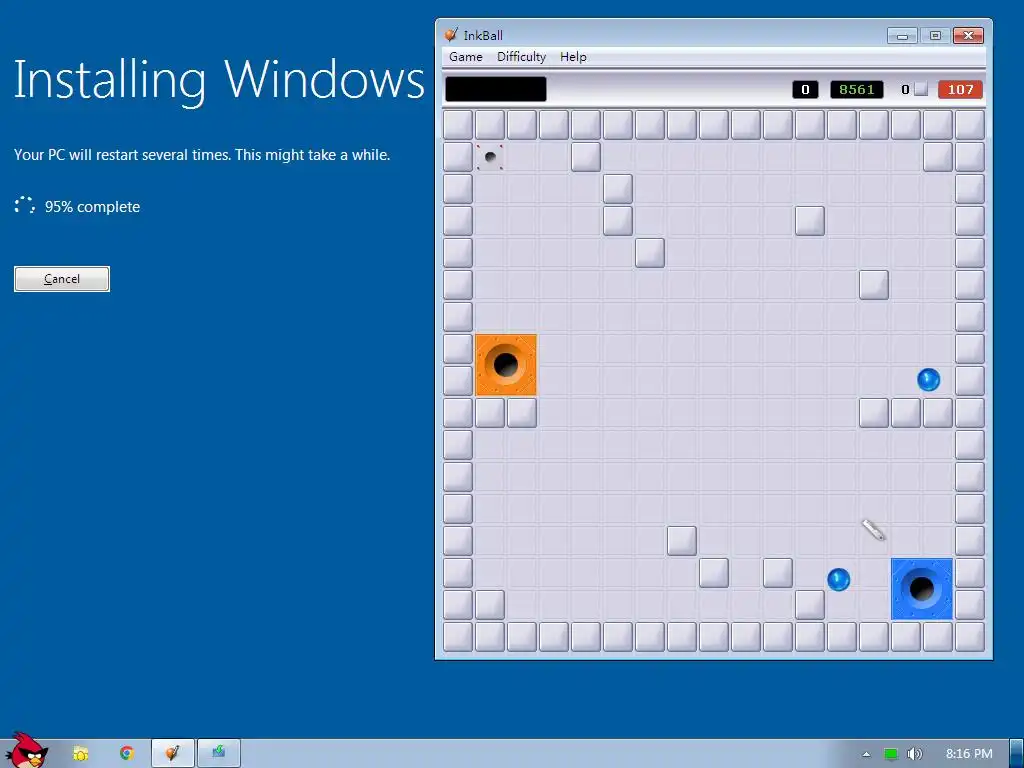The image size is (1024, 768).
Task: Open the volume speaker icon in the tray
Action: click(x=915, y=754)
